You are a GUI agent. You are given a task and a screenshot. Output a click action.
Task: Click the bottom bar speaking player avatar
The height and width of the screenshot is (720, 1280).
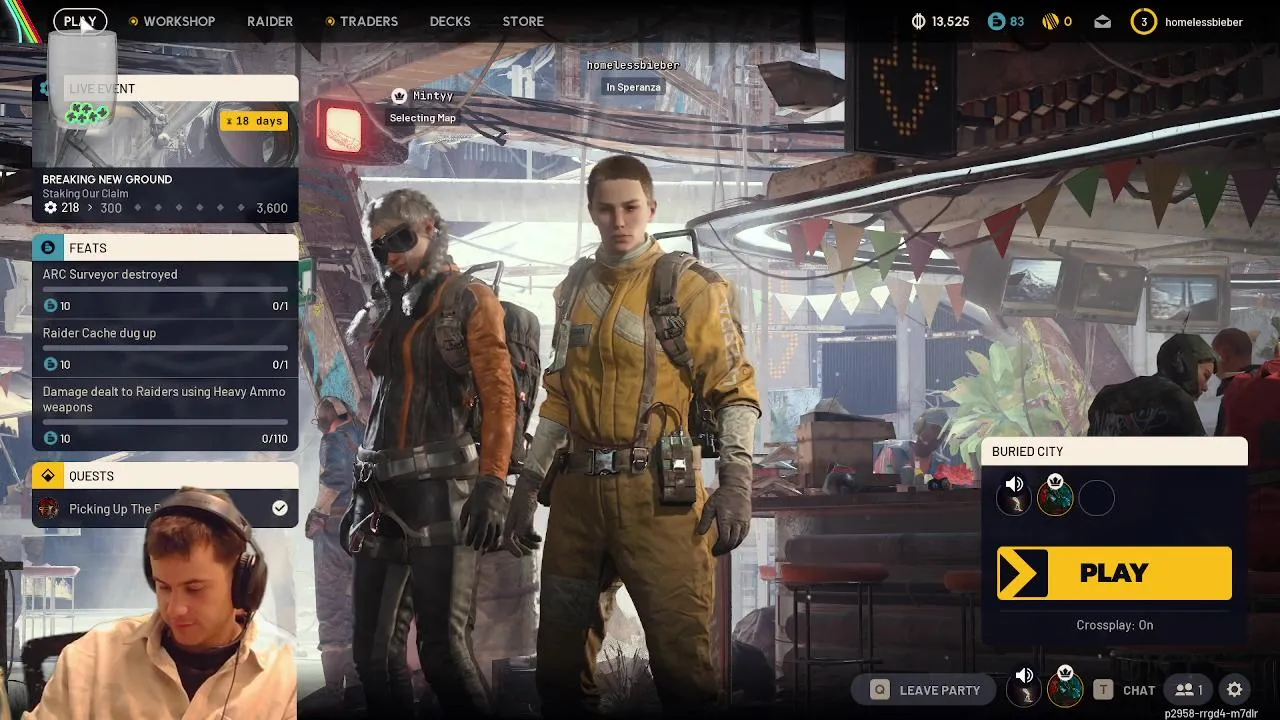point(1024,688)
